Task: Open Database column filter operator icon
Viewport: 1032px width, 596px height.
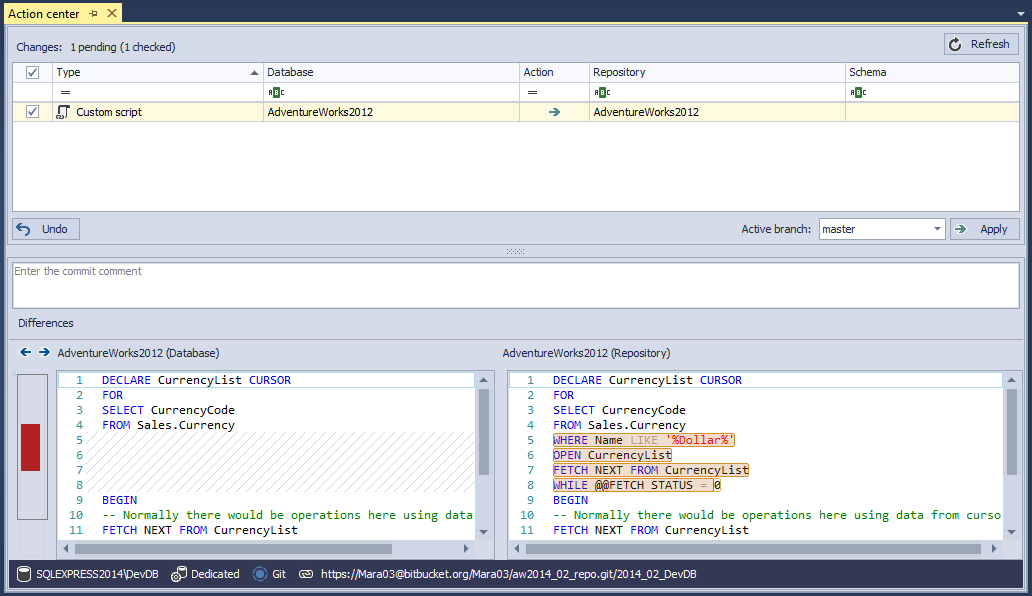Action: 275,92
